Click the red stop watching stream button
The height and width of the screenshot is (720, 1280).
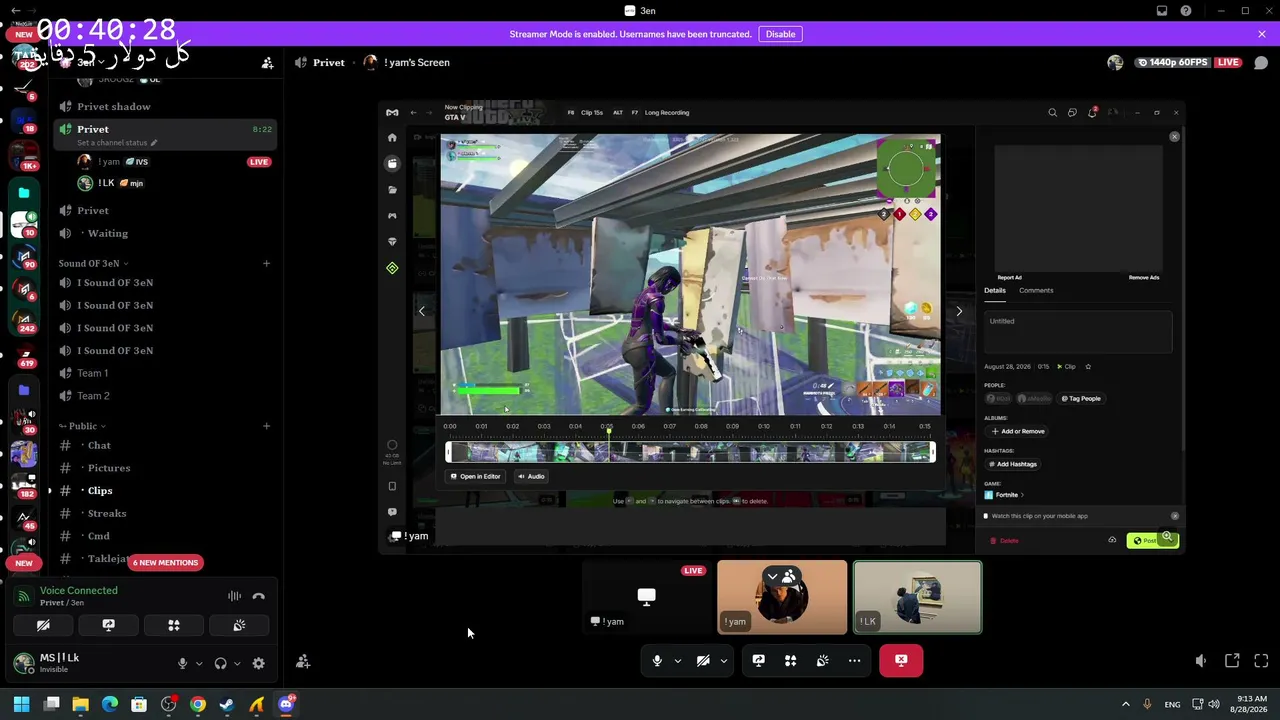point(901,660)
